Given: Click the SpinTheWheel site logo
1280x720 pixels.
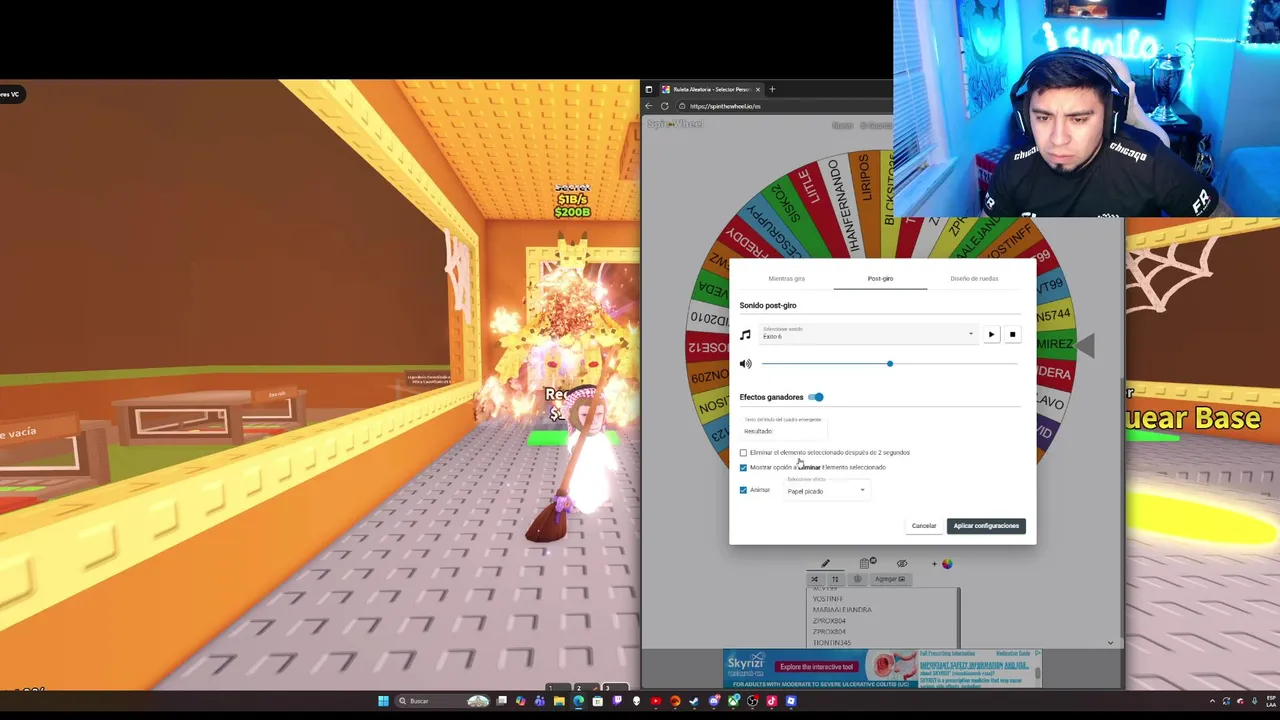Looking at the screenshot, I should 675,124.
